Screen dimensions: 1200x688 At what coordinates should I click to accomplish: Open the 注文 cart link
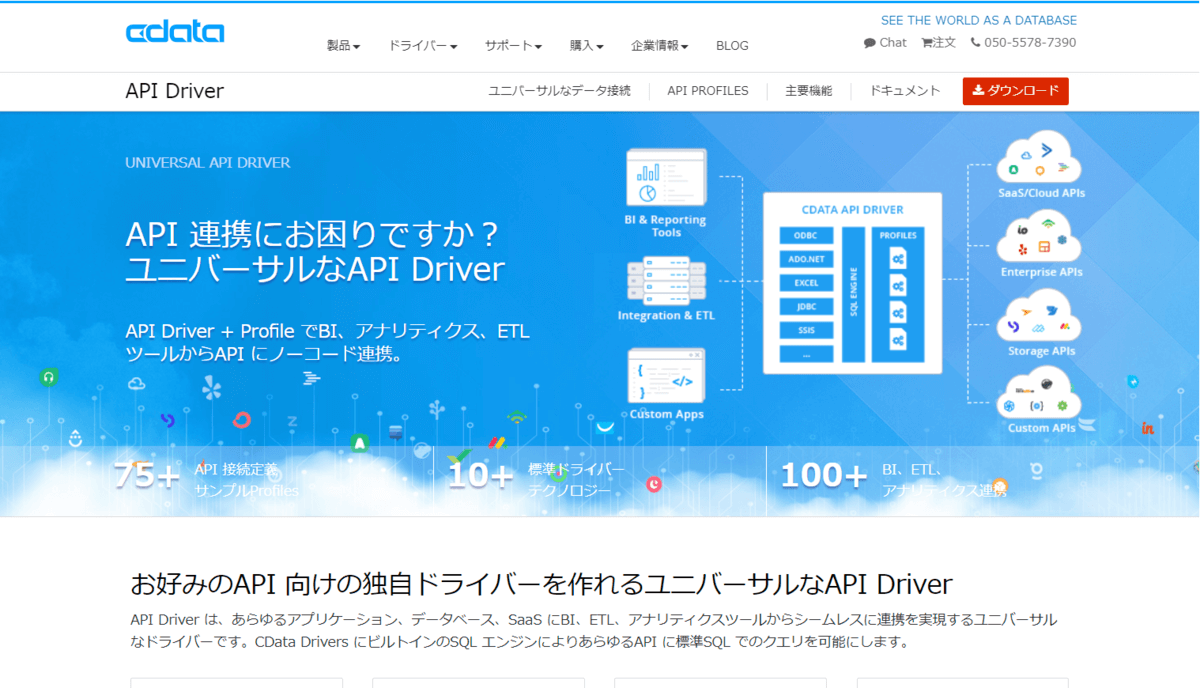(x=938, y=42)
